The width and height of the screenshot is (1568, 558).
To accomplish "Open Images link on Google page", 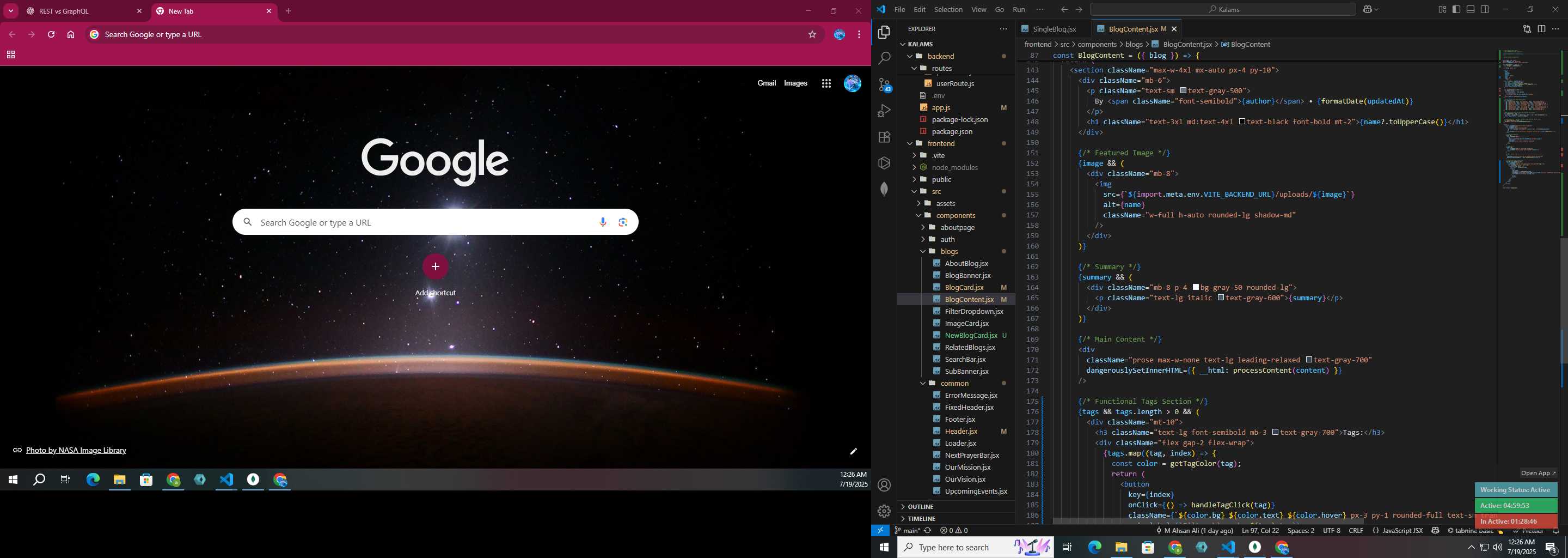I will (x=795, y=83).
